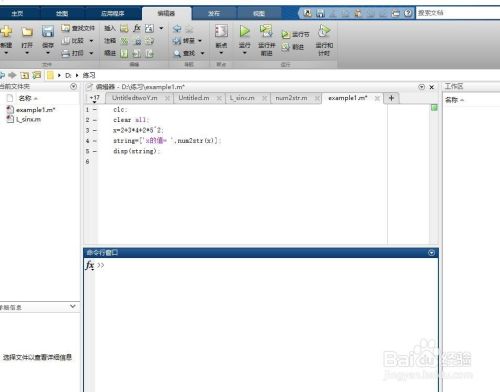500x392 pixels.
Task: Click the folder forward arrow in address bar
Action: tap(12, 75)
